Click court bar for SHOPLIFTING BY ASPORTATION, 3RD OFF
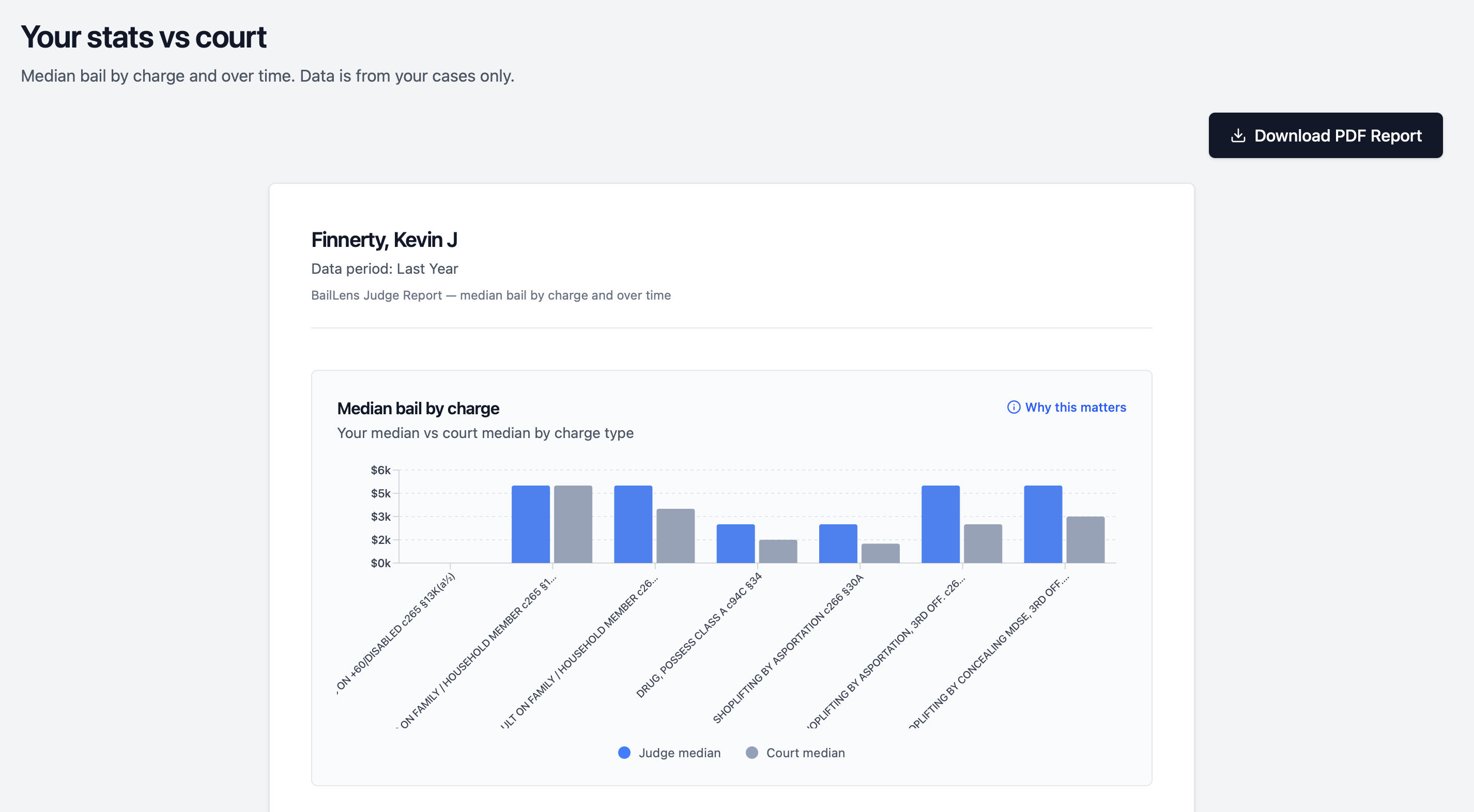Screen dimensions: 1474x812 click(x=982, y=544)
